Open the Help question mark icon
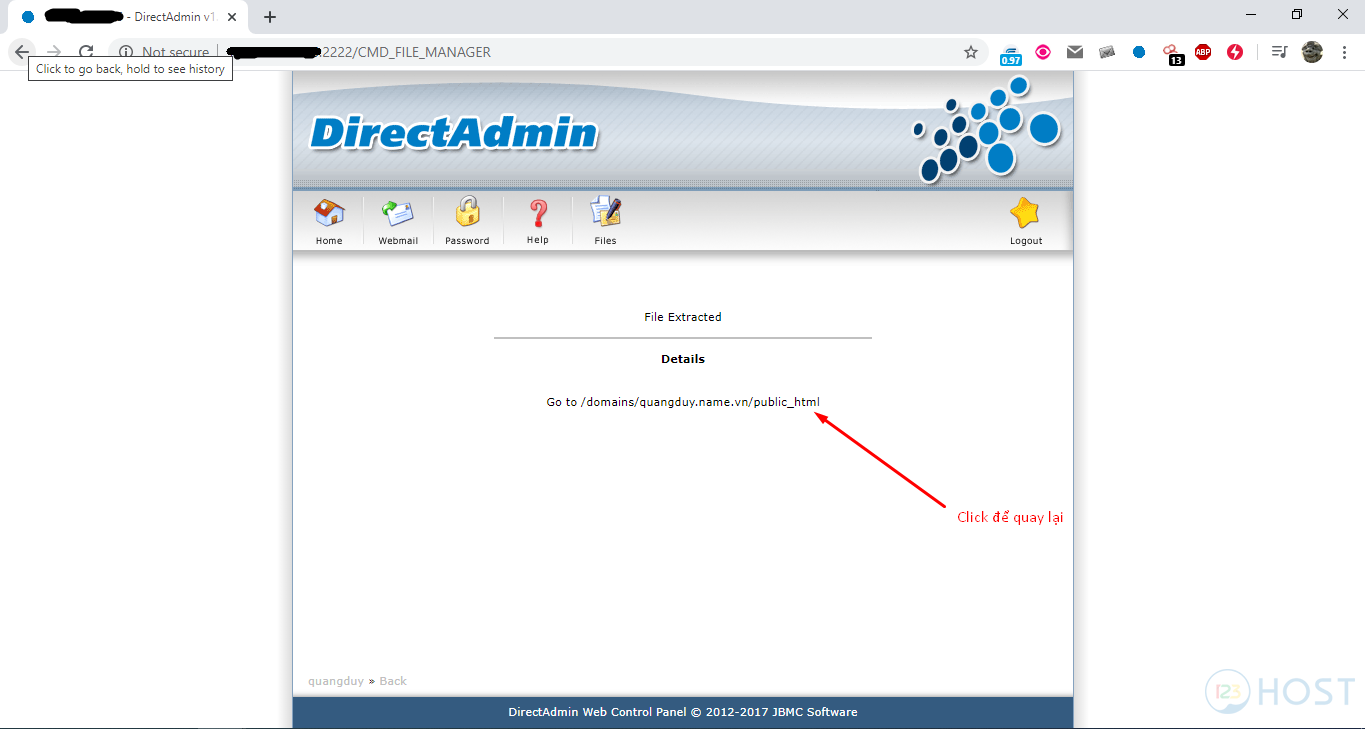This screenshot has width=1365, height=729. click(538, 220)
